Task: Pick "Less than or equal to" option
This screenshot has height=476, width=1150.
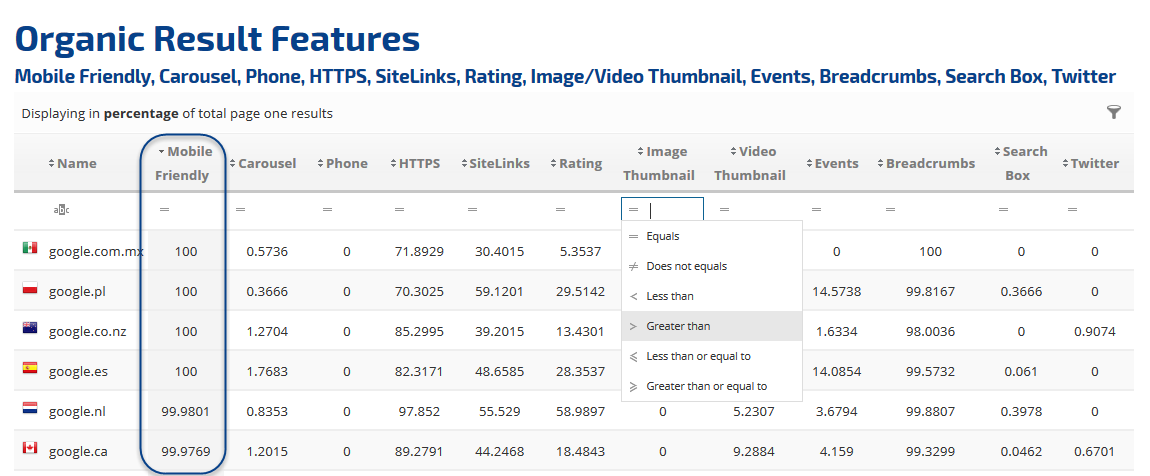Action: click(698, 356)
